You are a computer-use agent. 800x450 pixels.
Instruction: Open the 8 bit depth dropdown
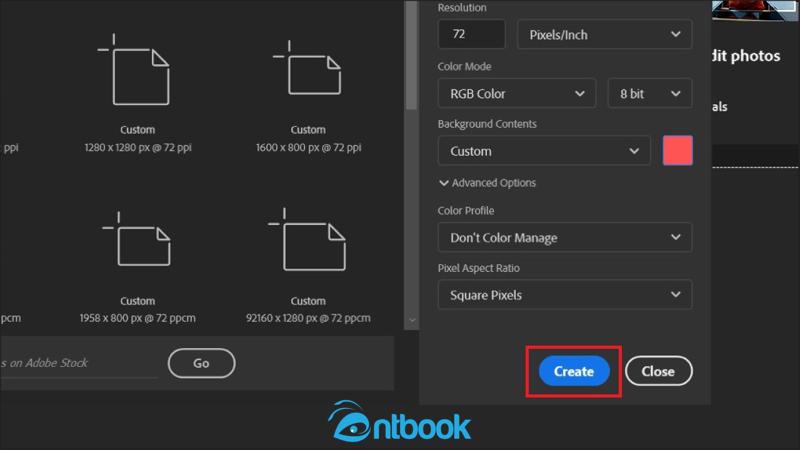point(650,93)
